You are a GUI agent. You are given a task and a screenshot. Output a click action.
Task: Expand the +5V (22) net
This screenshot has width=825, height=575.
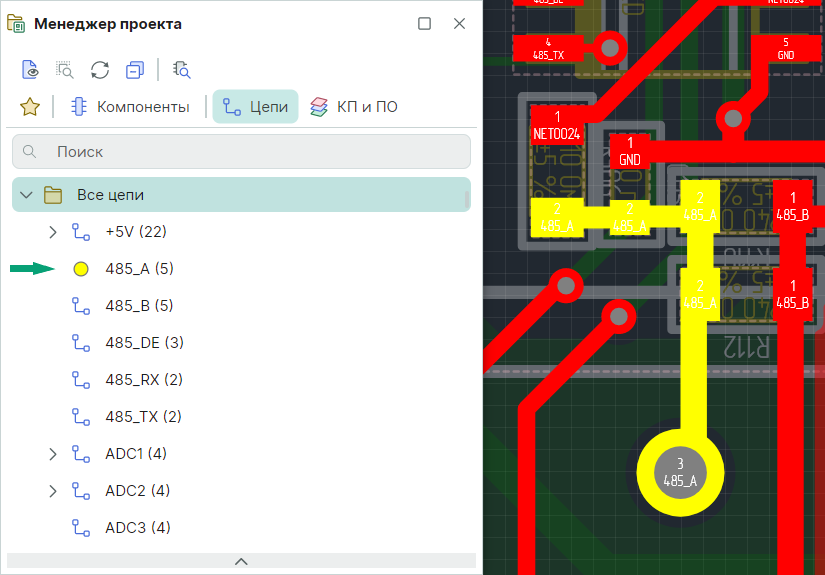coord(53,232)
